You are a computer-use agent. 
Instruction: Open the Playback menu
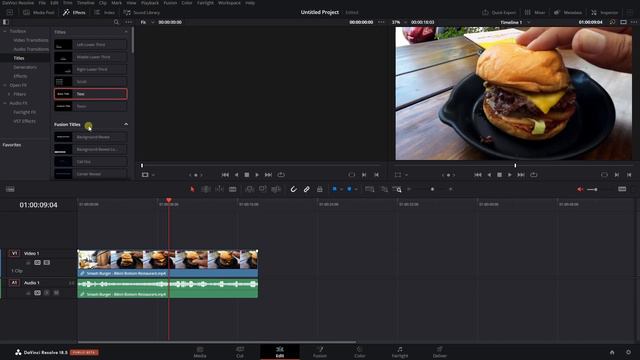[x=150, y=3]
